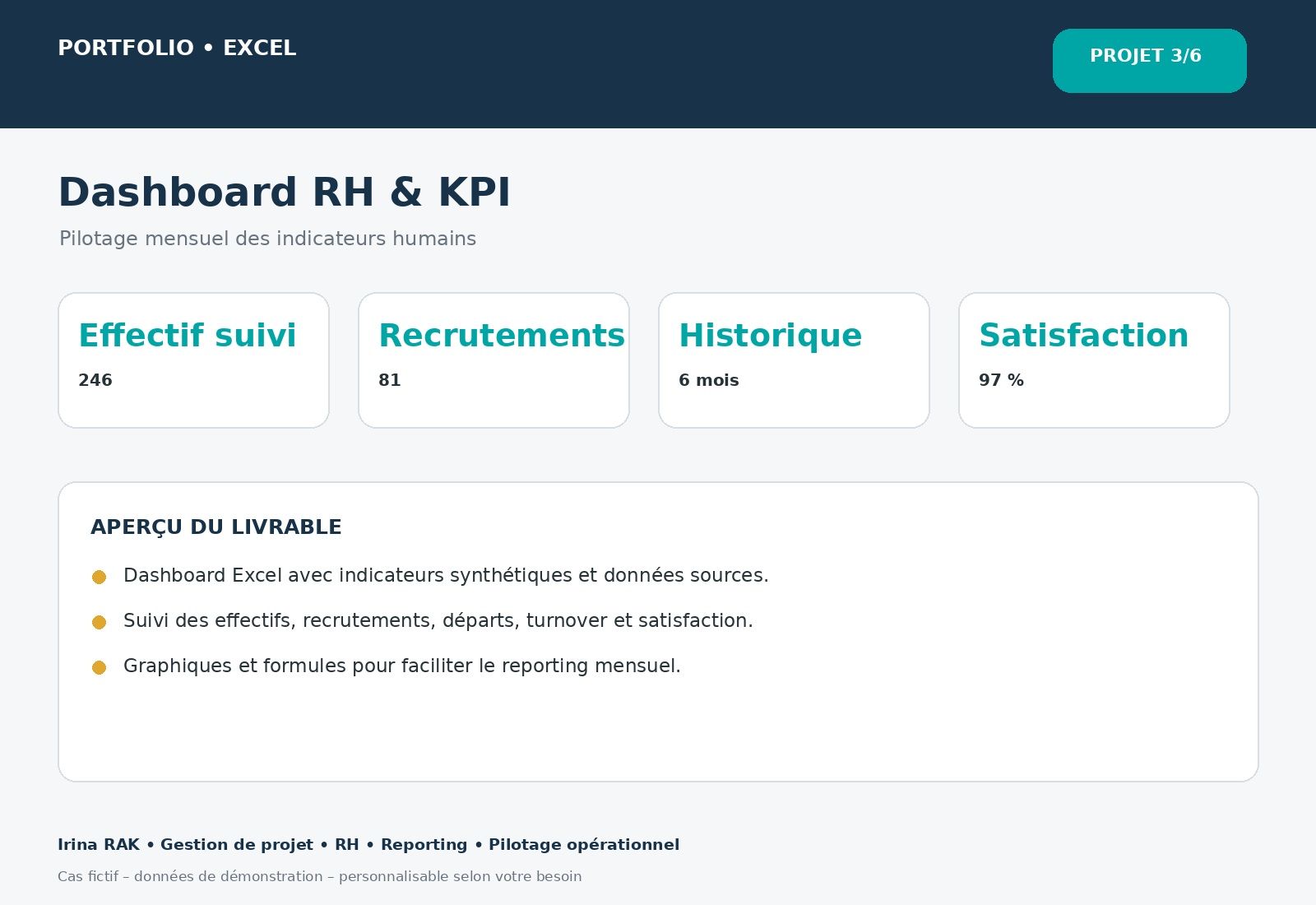Image resolution: width=1316 pixels, height=905 pixels.
Task: Click the bullet dot beside Graphiques et formules
Action: [x=99, y=667]
